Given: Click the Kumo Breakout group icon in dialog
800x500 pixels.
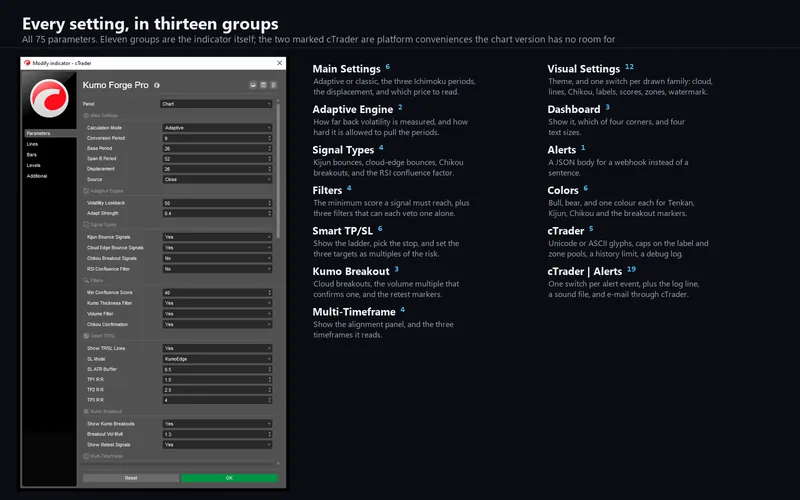Looking at the screenshot, I should (86, 411).
